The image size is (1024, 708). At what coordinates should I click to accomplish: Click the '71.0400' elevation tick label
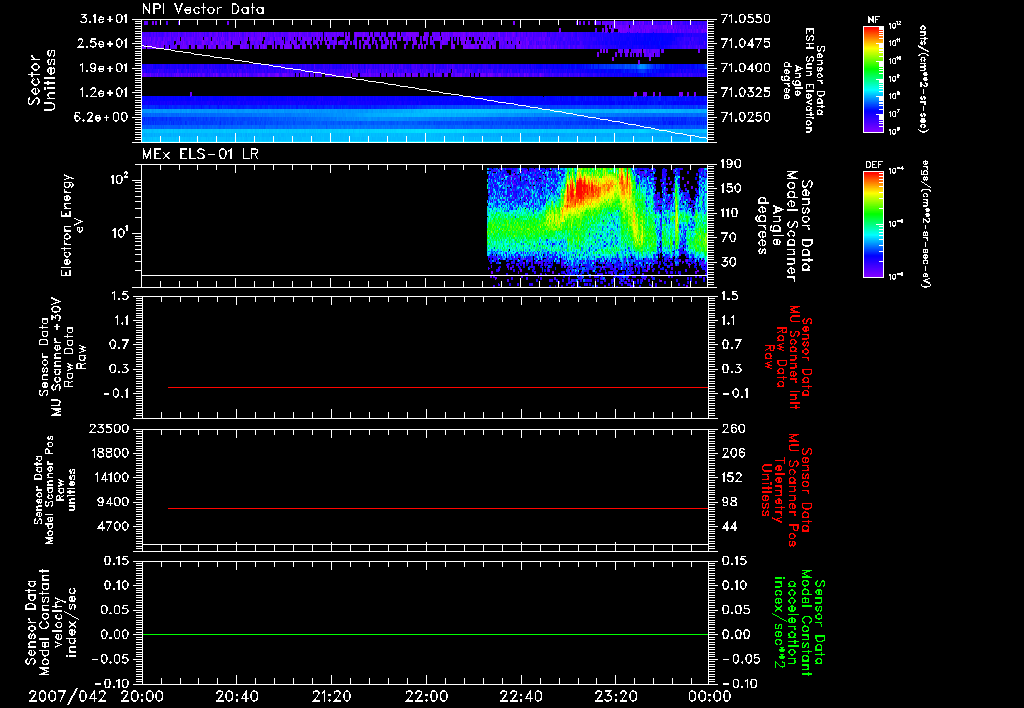(746, 68)
